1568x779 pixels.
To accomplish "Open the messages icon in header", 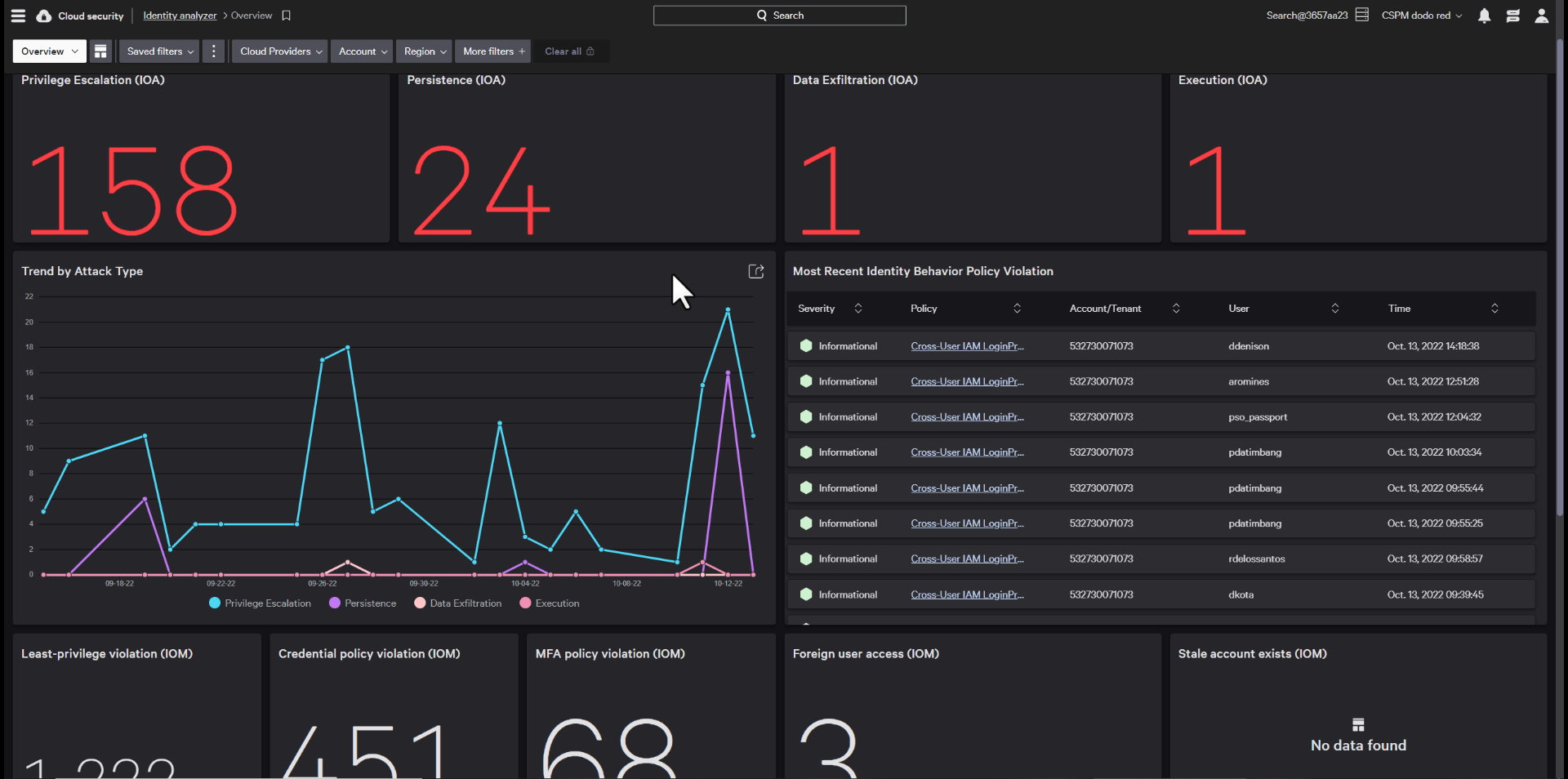I will (1512, 16).
